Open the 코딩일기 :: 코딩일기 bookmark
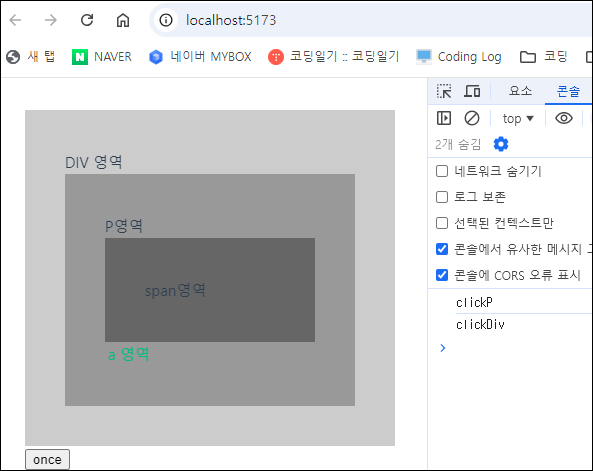Viewport: 593px width, 471px height. click(333, 57)
